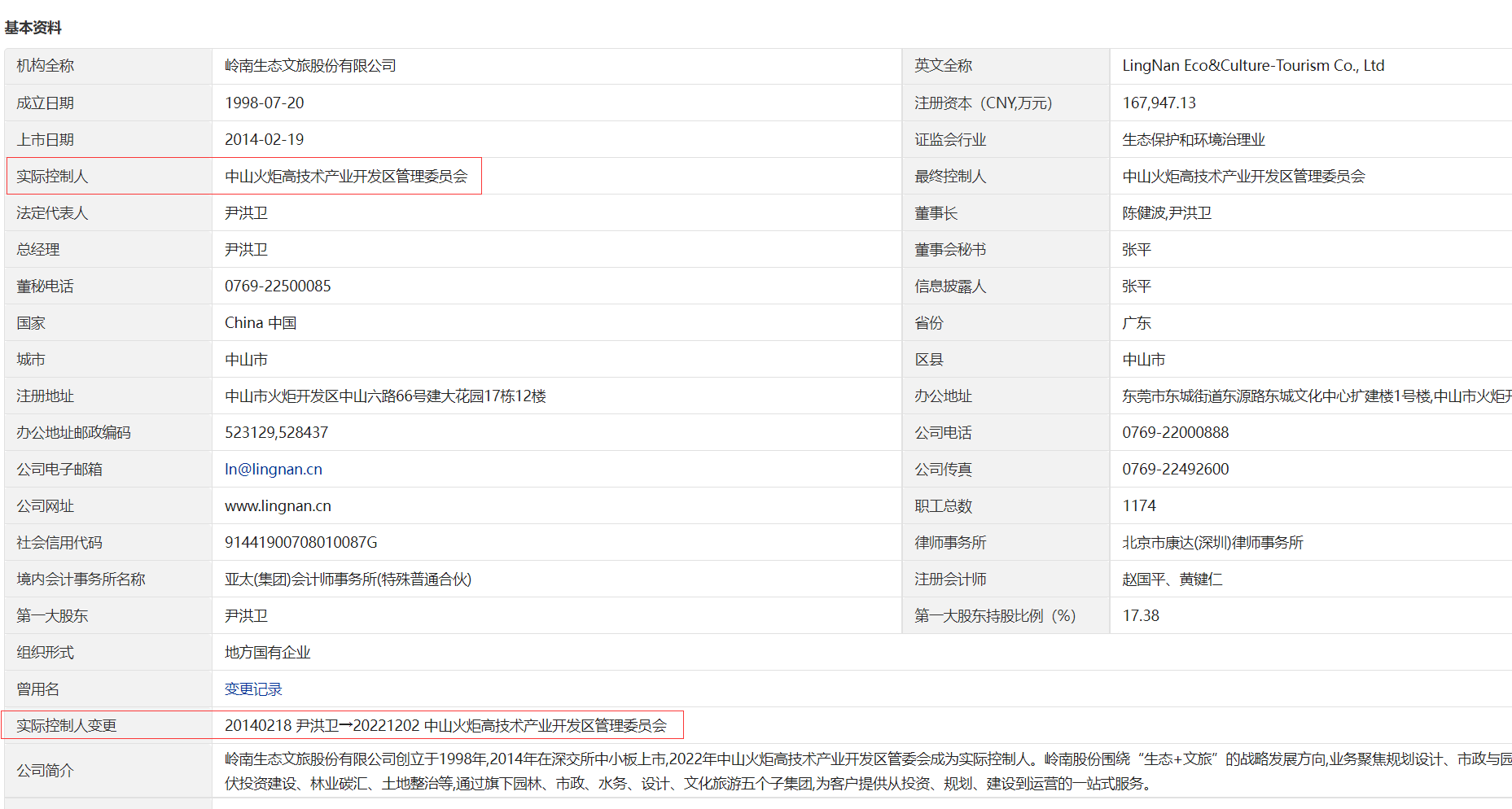Select English name LingNan Eco&Culture-Tourism Co., Ltd
The height and width of the screenshot is (809, 1512).
(x=1253, y=66)
